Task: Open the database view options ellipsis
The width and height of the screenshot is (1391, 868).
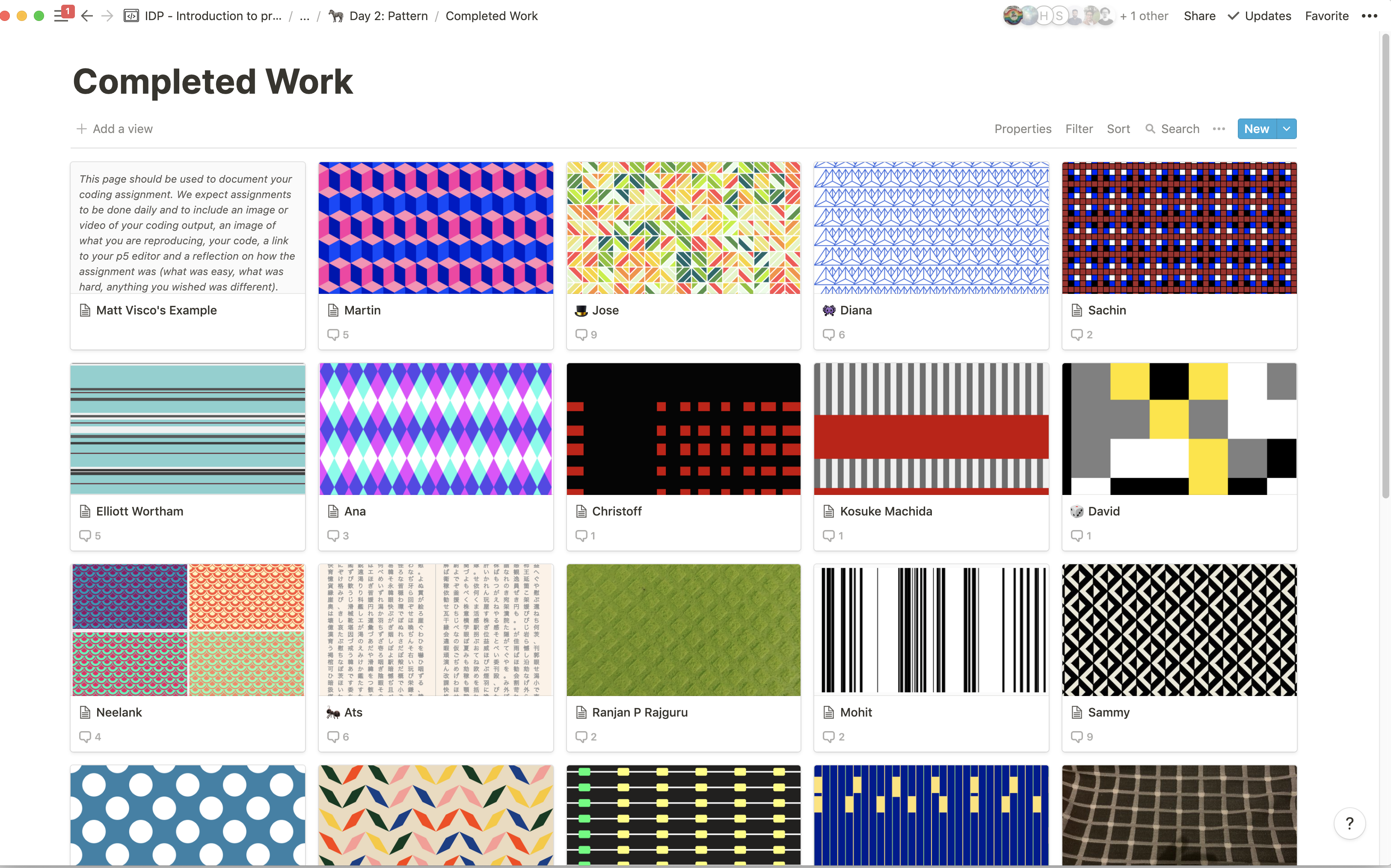Action: 1219,129
